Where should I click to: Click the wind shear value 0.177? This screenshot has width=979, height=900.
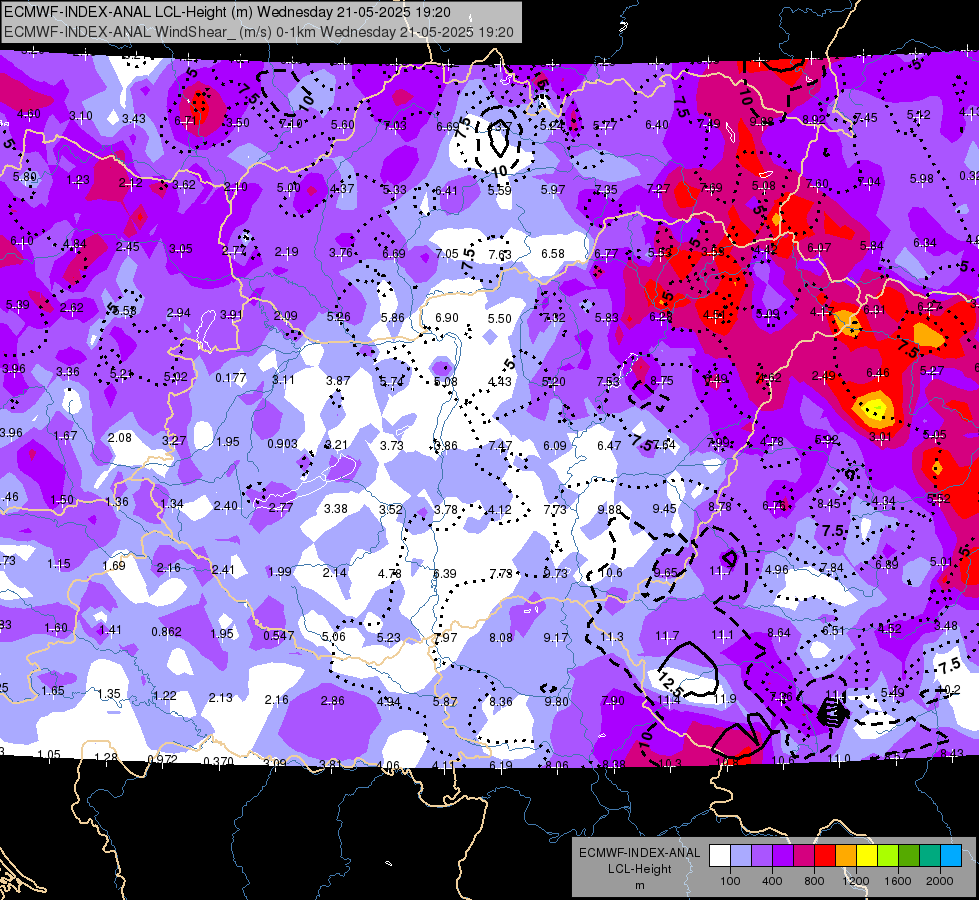(230, 378)
